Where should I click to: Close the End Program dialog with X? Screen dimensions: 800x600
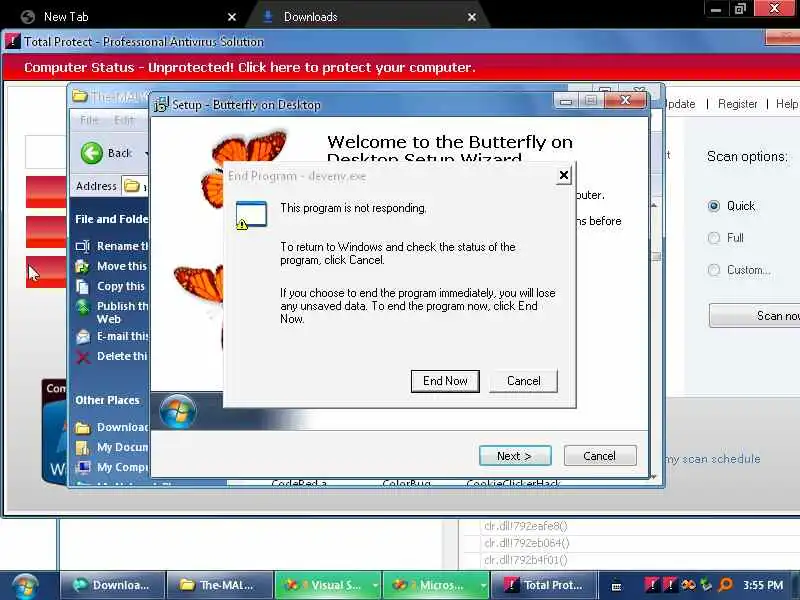tap(563, 176)
